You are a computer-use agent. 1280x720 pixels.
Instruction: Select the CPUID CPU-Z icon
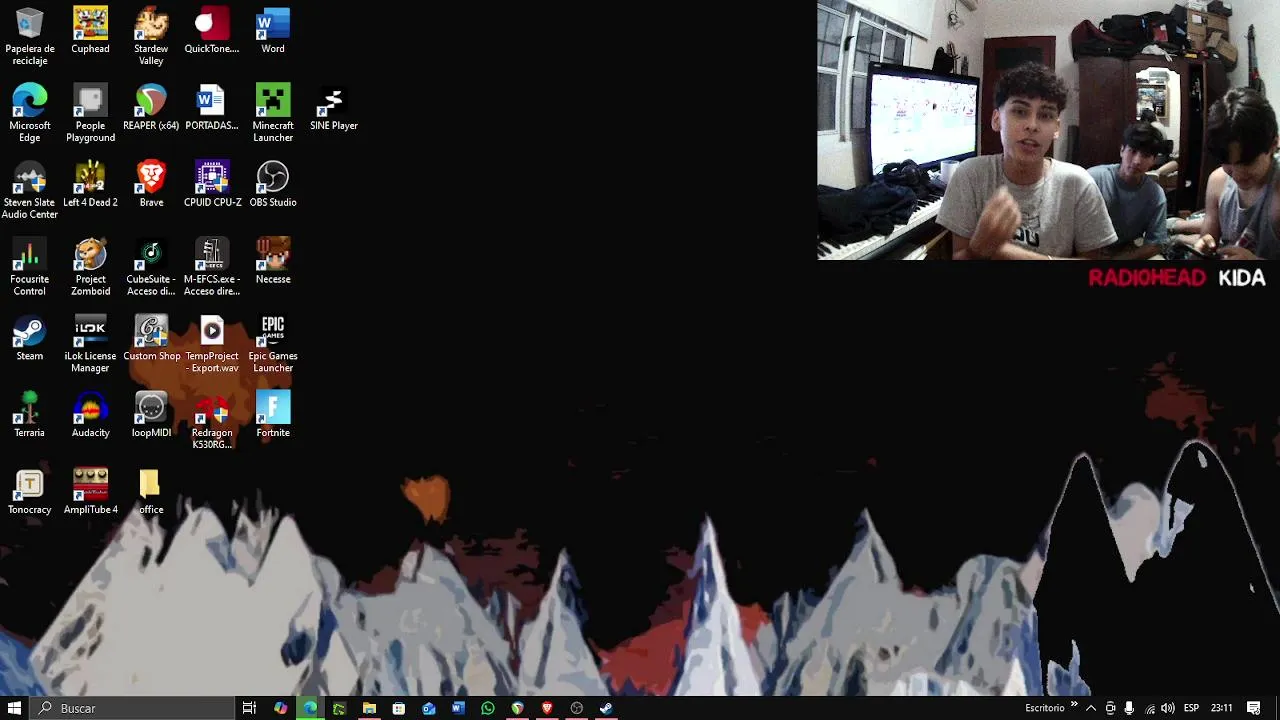(x=212, y=185)
